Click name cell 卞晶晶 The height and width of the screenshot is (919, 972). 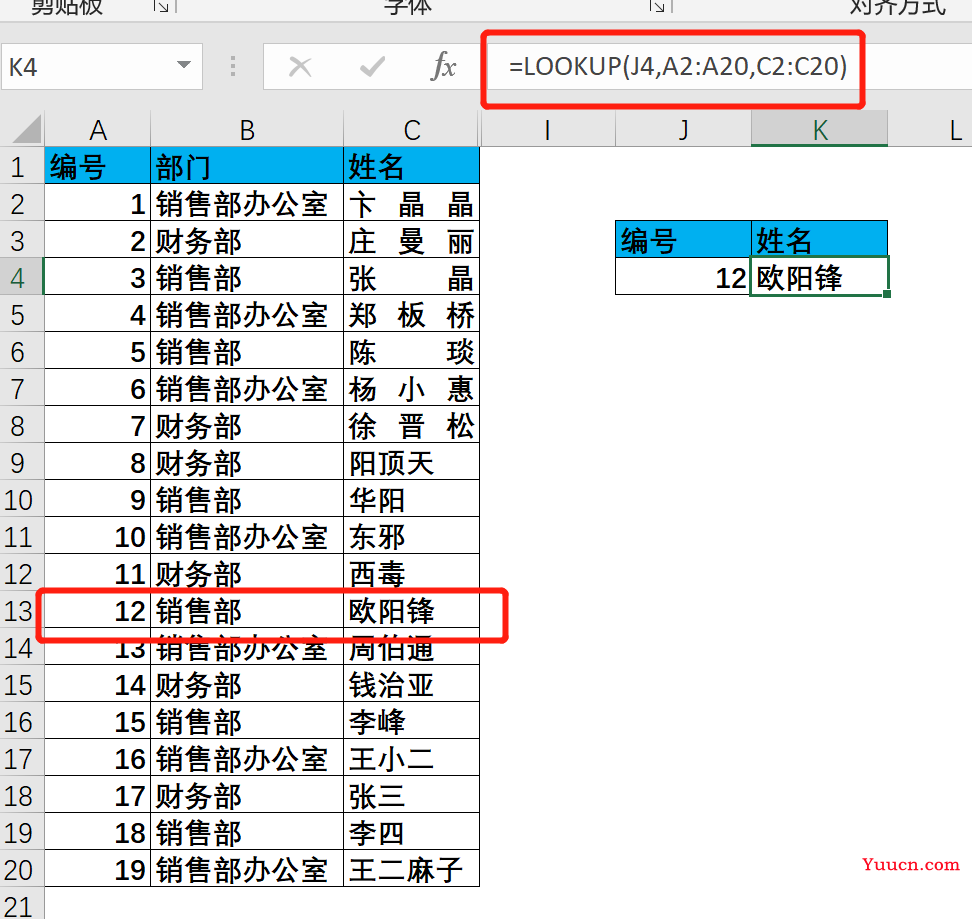412,203
